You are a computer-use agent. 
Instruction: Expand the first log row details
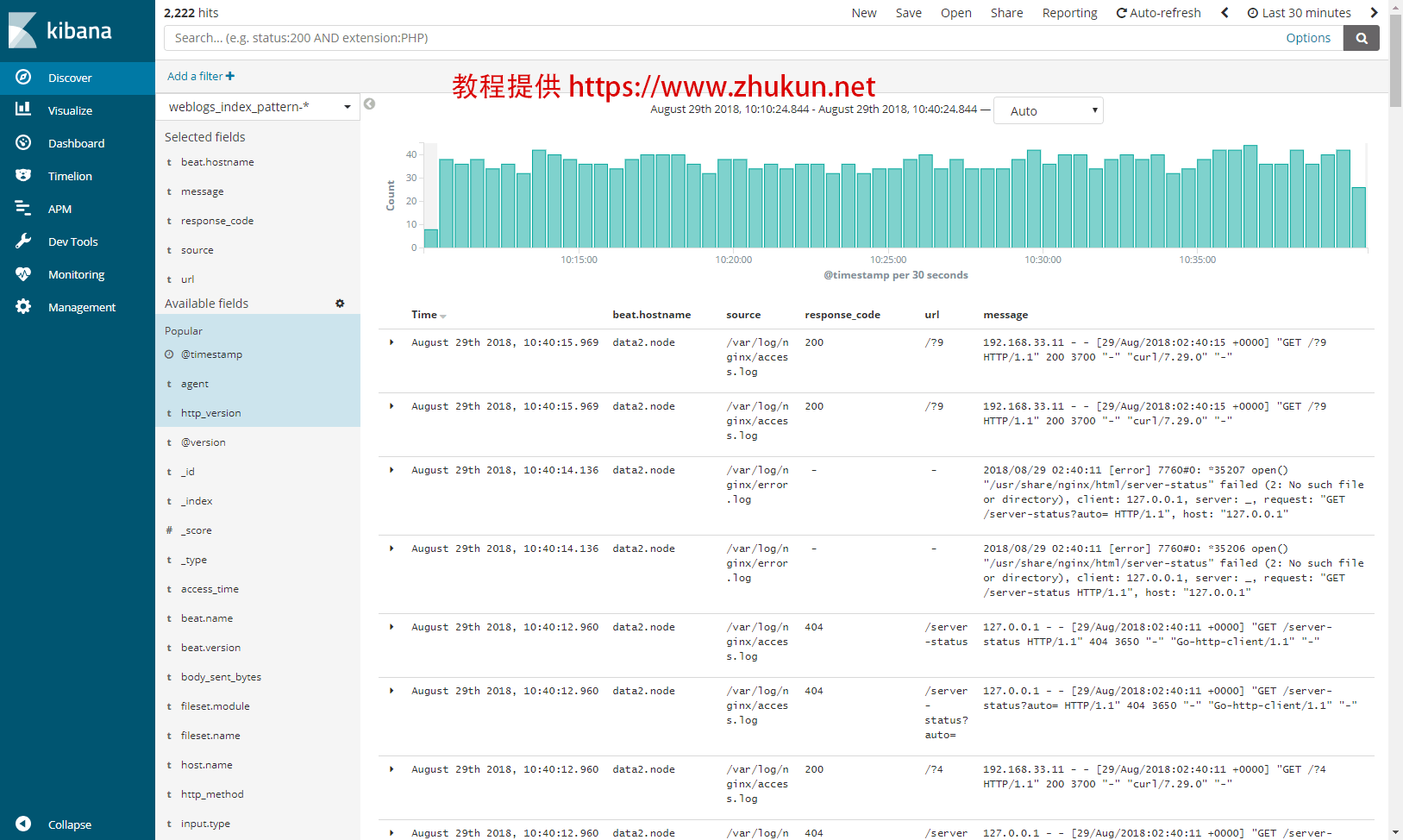[x=391, y=342]
